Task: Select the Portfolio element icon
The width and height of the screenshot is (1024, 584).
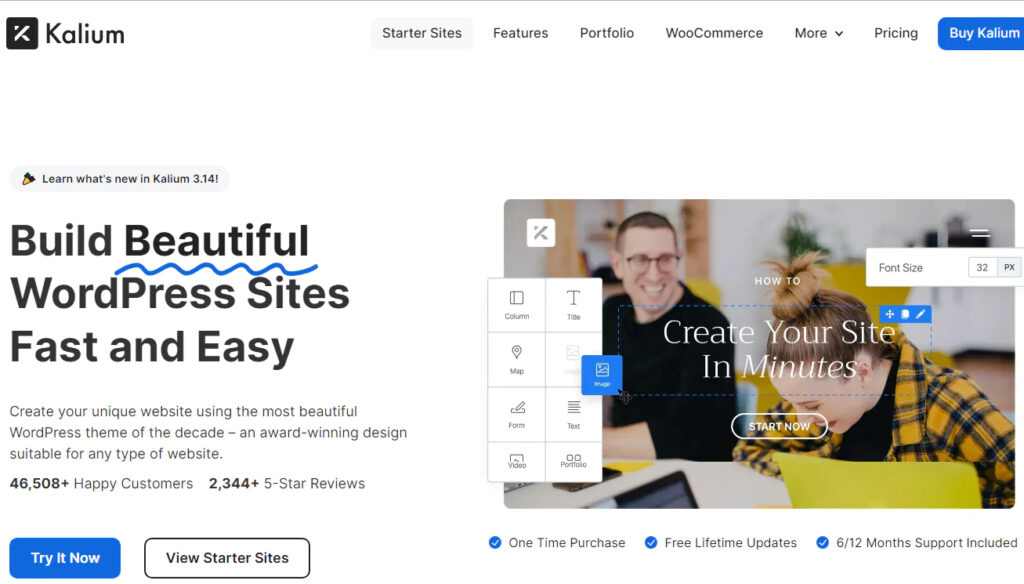Action: click(x=573, y=459)
